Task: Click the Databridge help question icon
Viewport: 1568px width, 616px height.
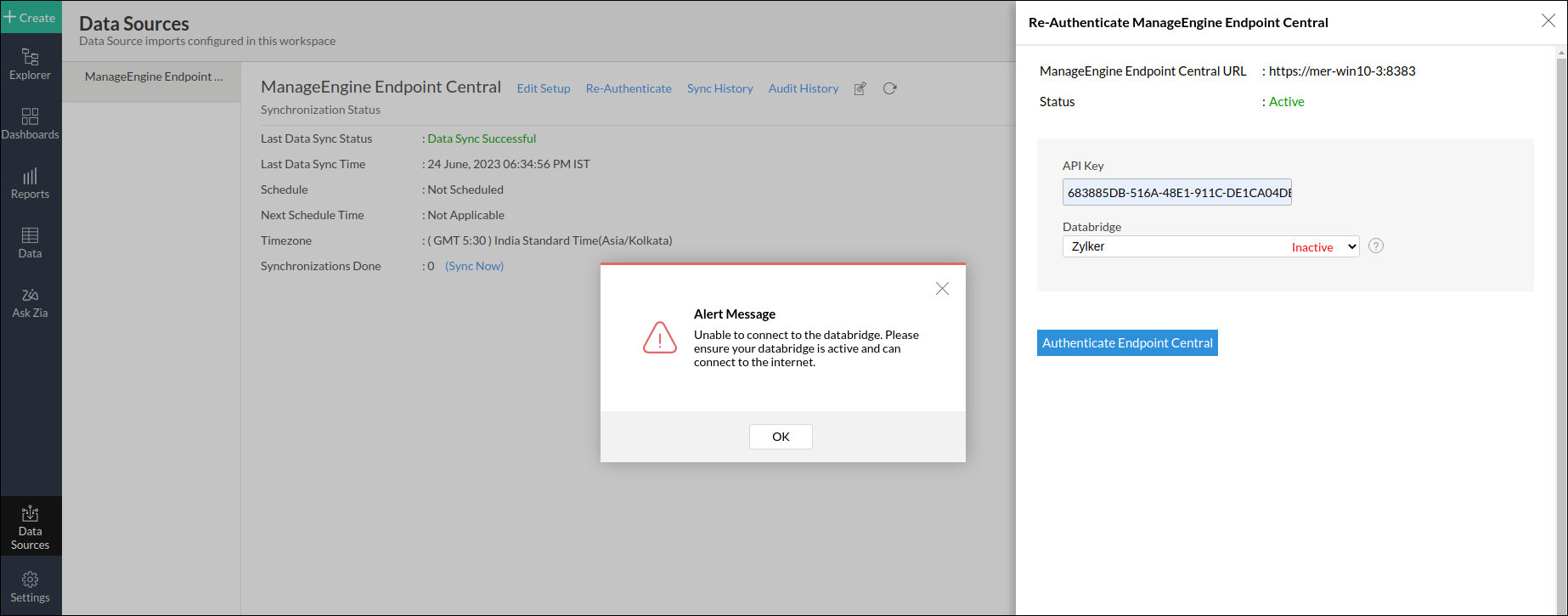Action: (x=1376, y=246)
